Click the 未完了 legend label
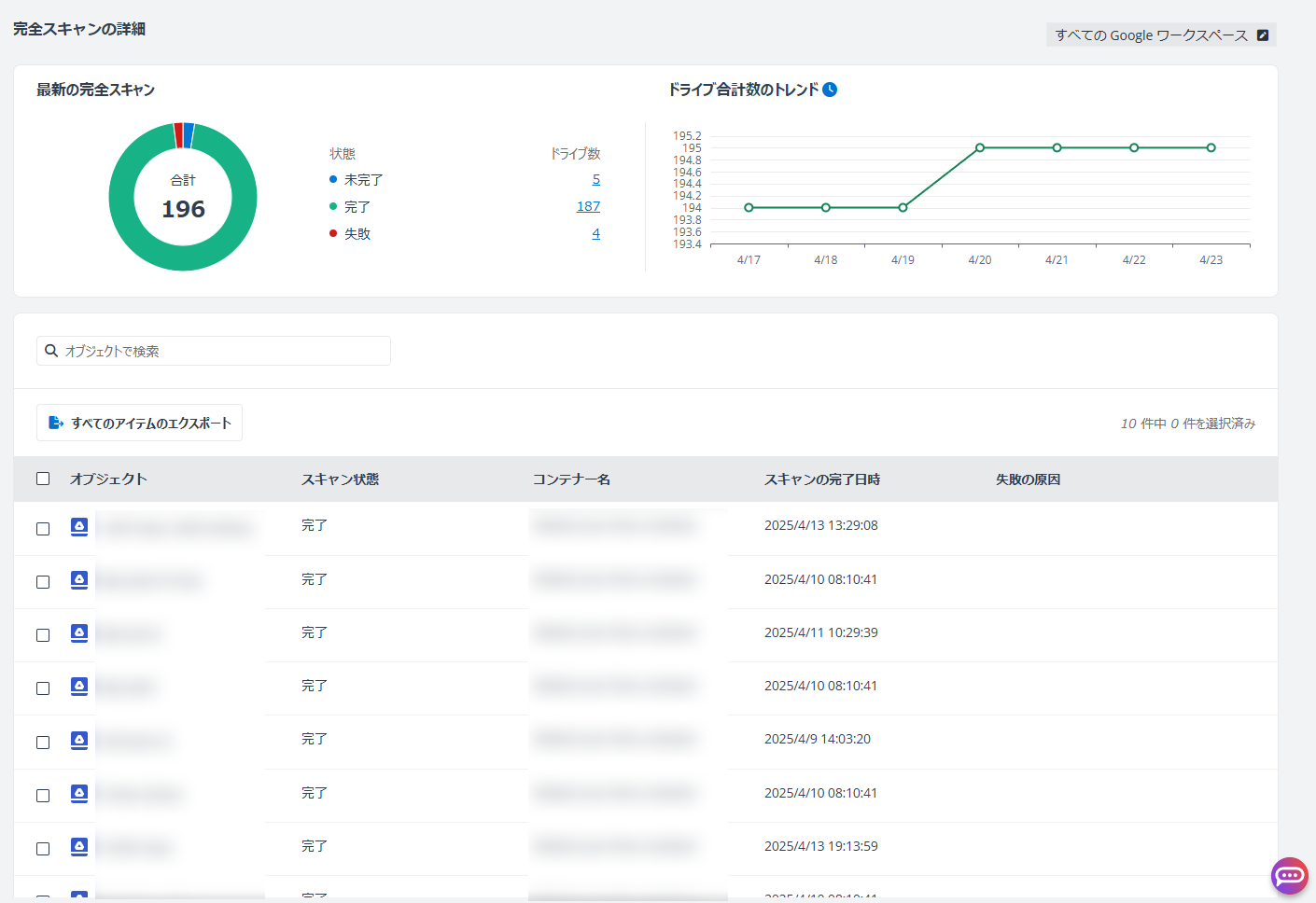Image resolution: width=1316 pixels, height=903 pixels. tap(364, 179)
